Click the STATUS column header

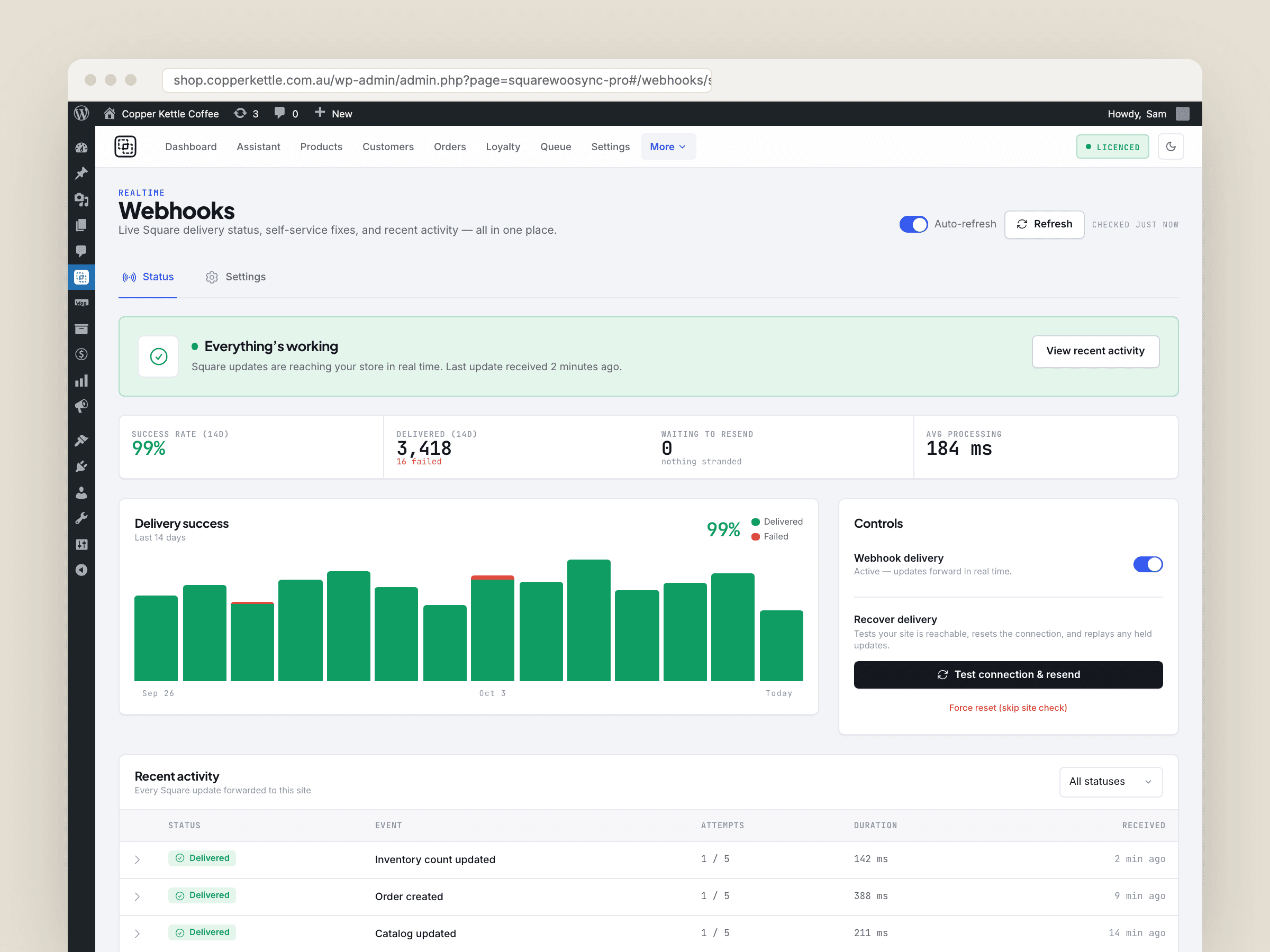(184, 825)
